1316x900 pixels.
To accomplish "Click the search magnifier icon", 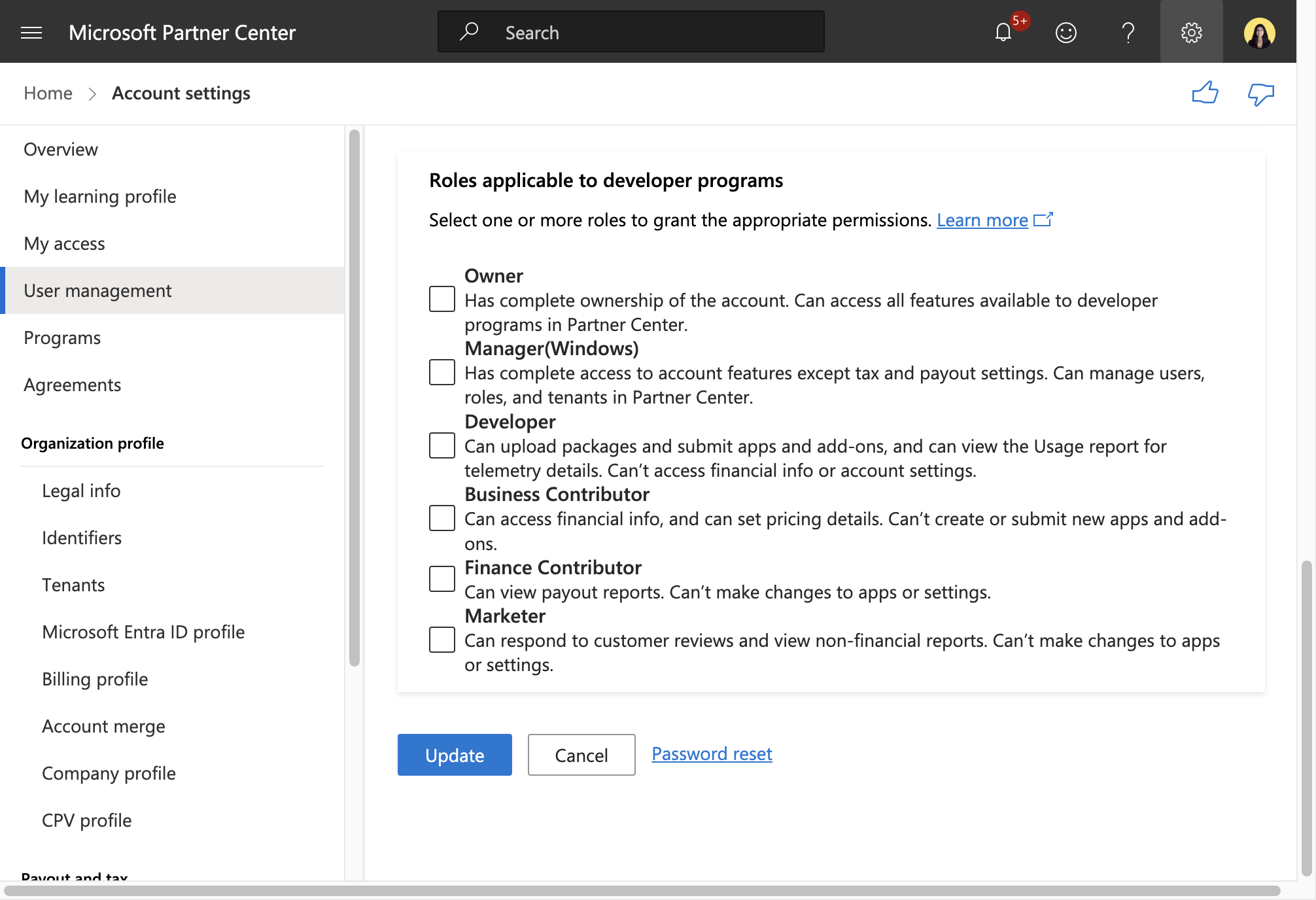I will pos(469,31).
